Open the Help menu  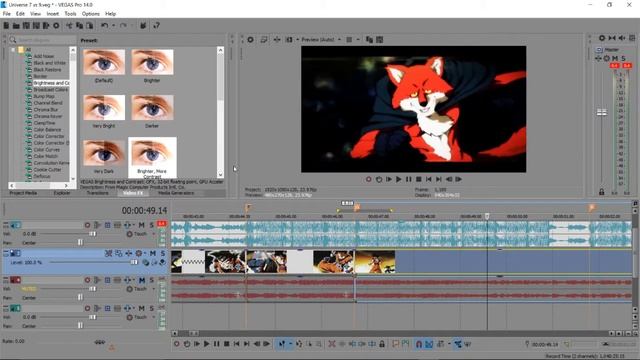click(111, 13)
